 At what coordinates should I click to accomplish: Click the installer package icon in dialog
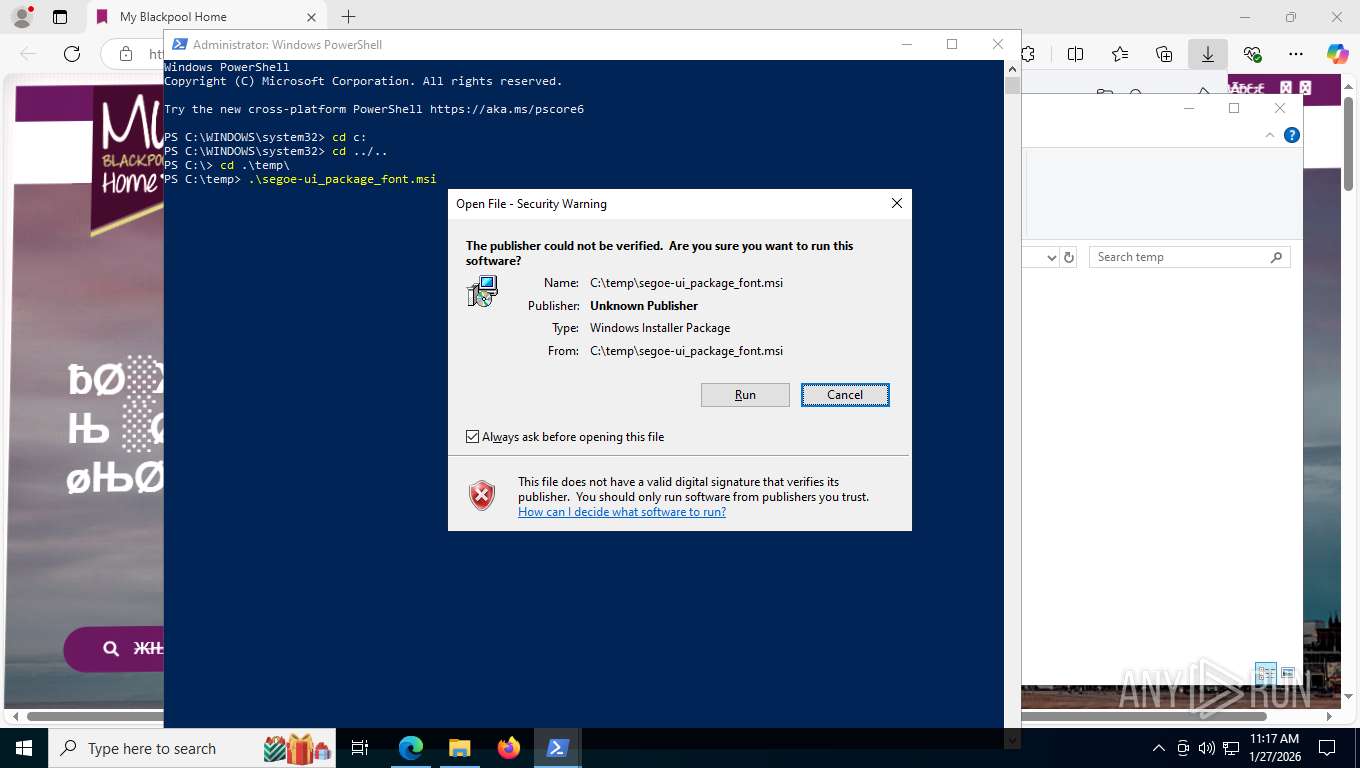pos(482,291)
